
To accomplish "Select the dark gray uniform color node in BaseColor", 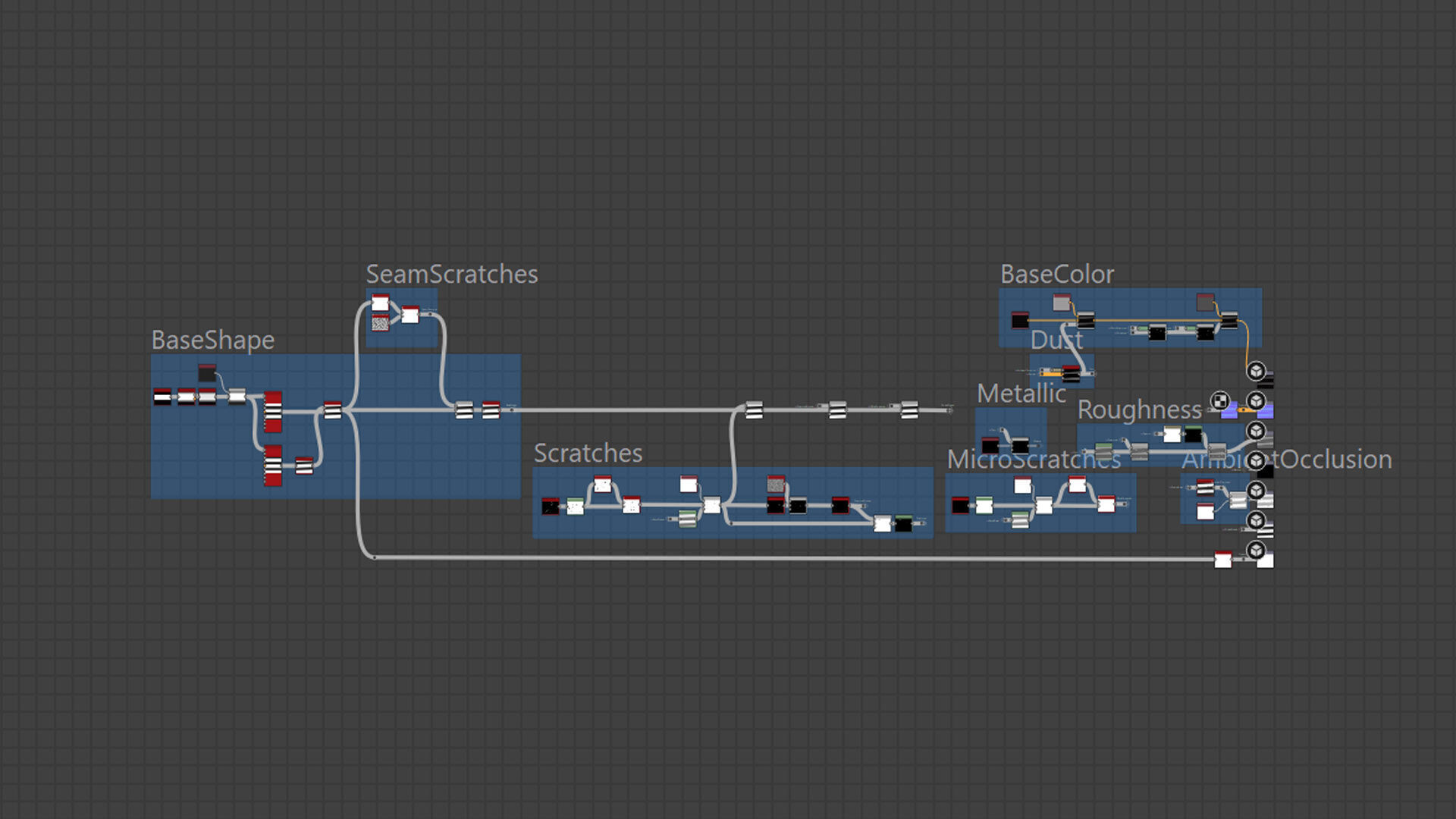I will pos(1205,302).
